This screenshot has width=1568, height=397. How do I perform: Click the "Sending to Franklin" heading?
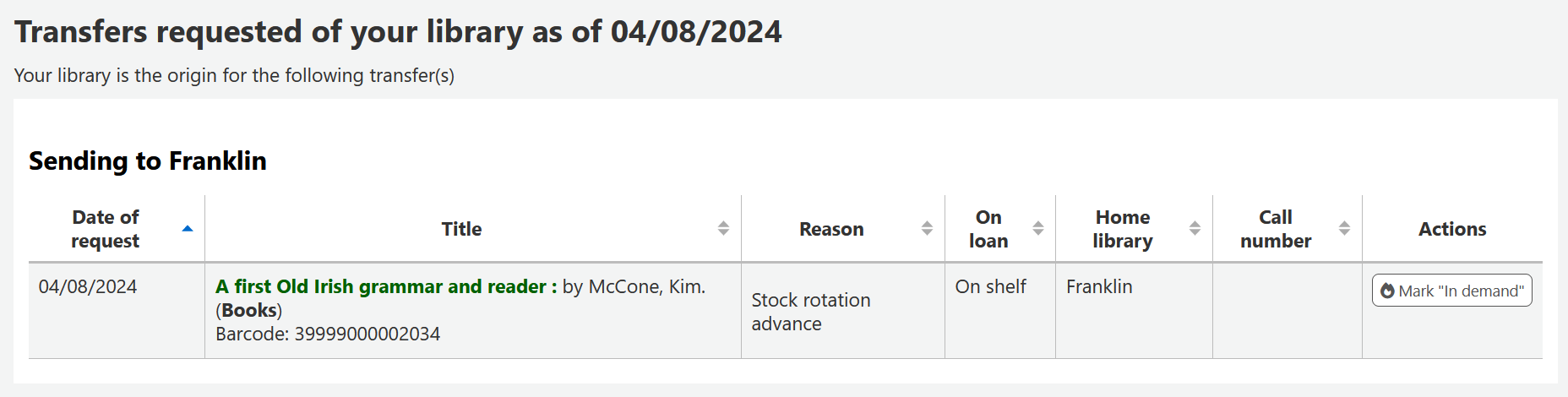148,161
